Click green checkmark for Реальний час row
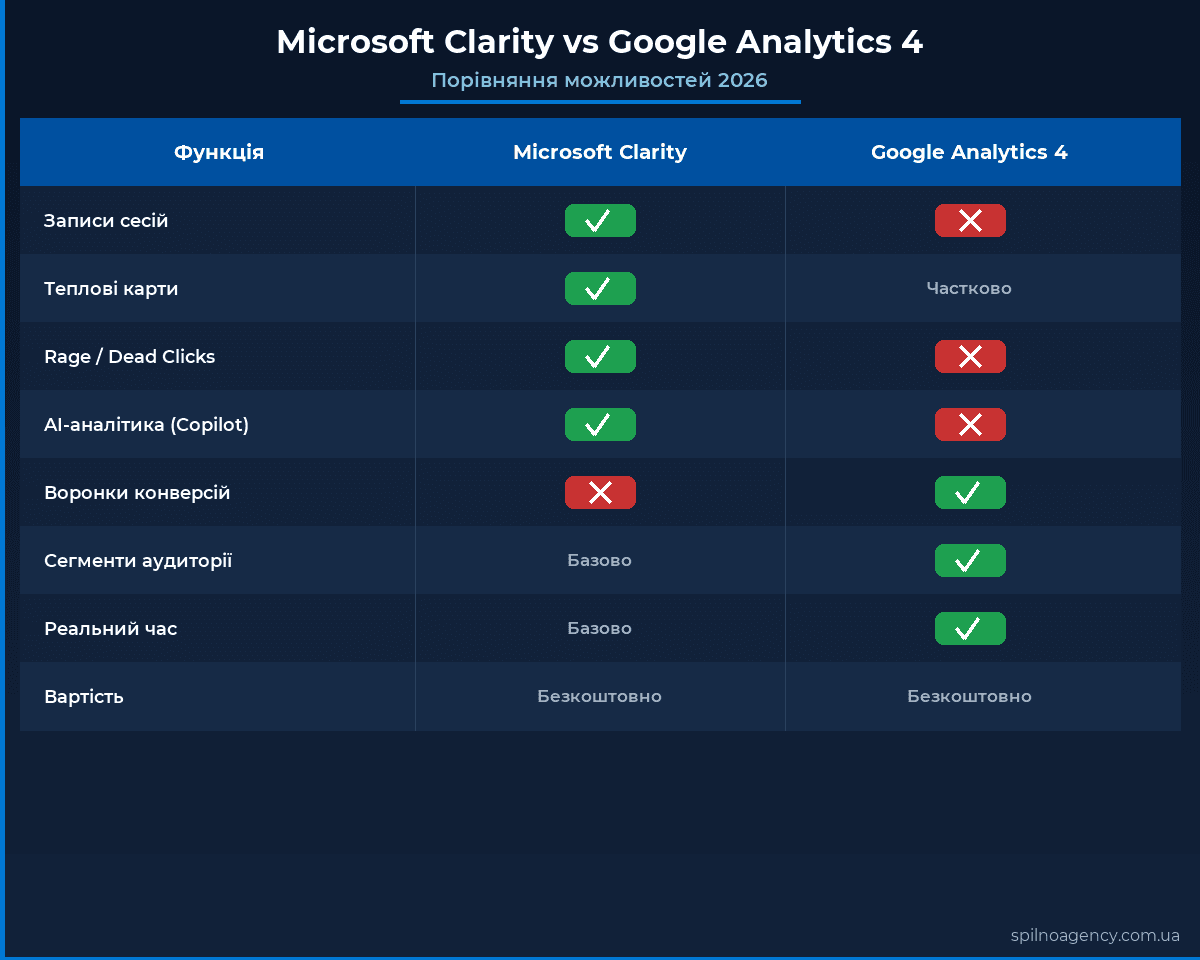The width and height of the screenshot is (1200, 960). [970, 629]
